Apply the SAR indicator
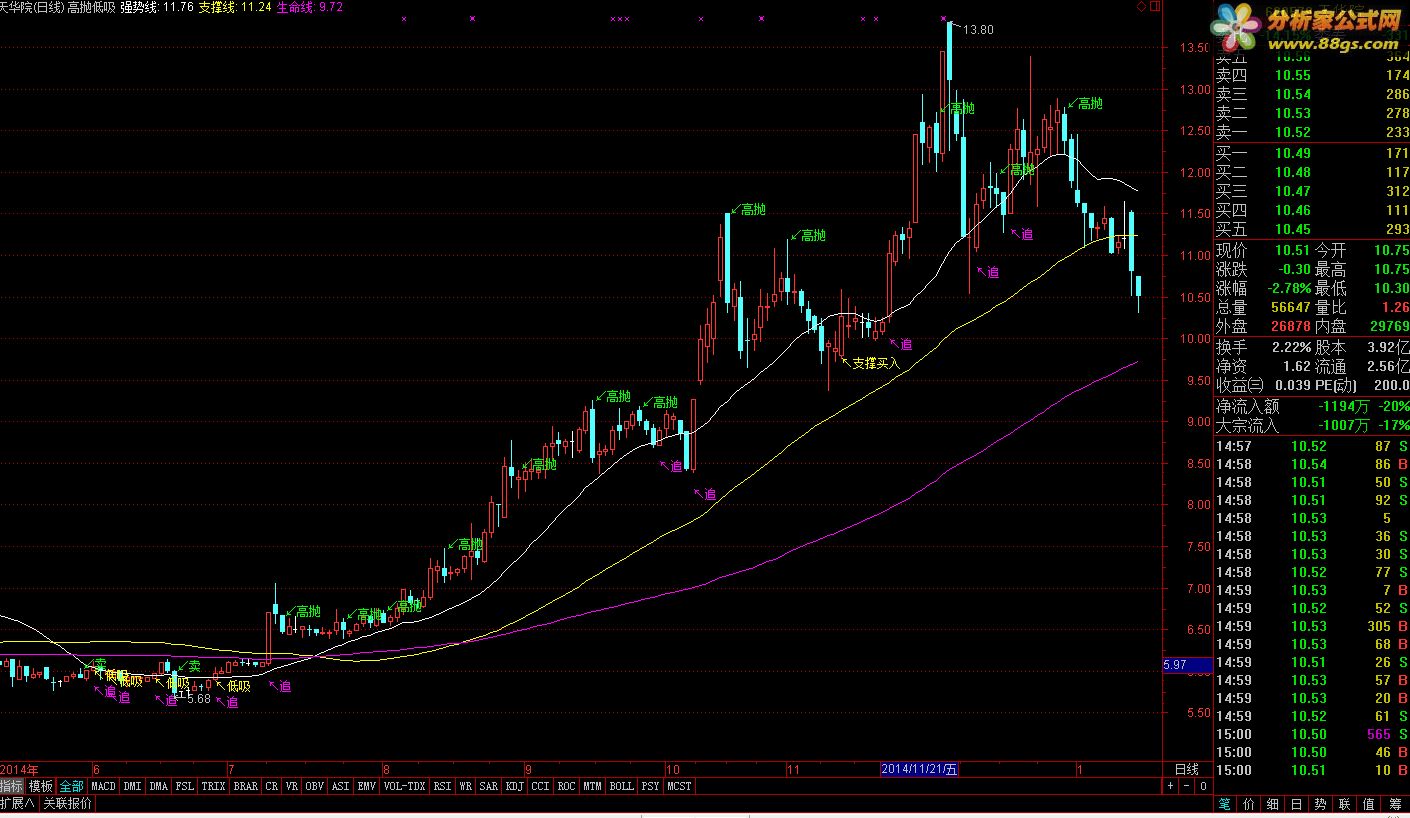The width and height of the screenshot is (1410, 818). click(x=489, y=786)
